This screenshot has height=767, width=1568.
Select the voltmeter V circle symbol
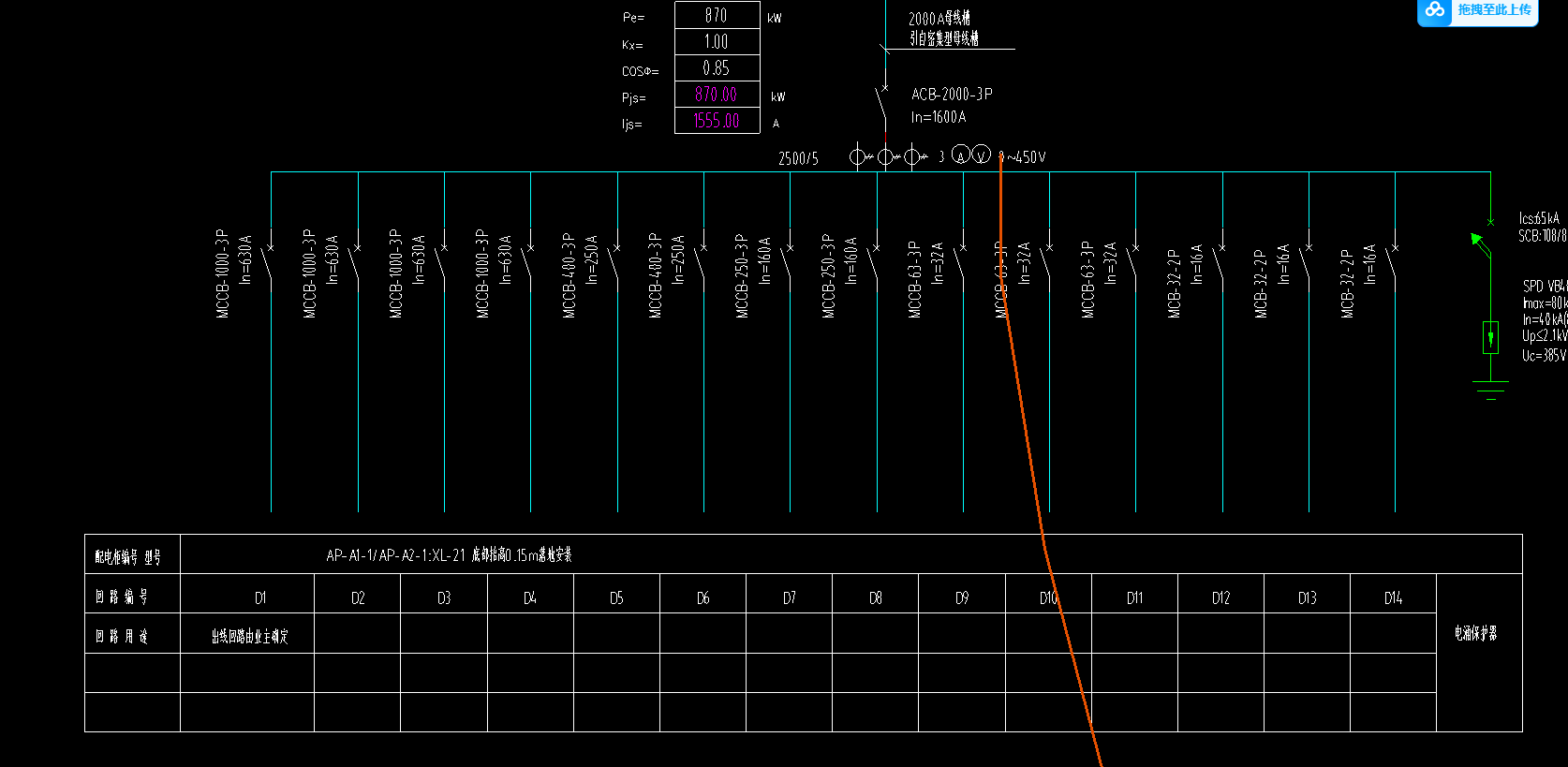coord(981,155)
